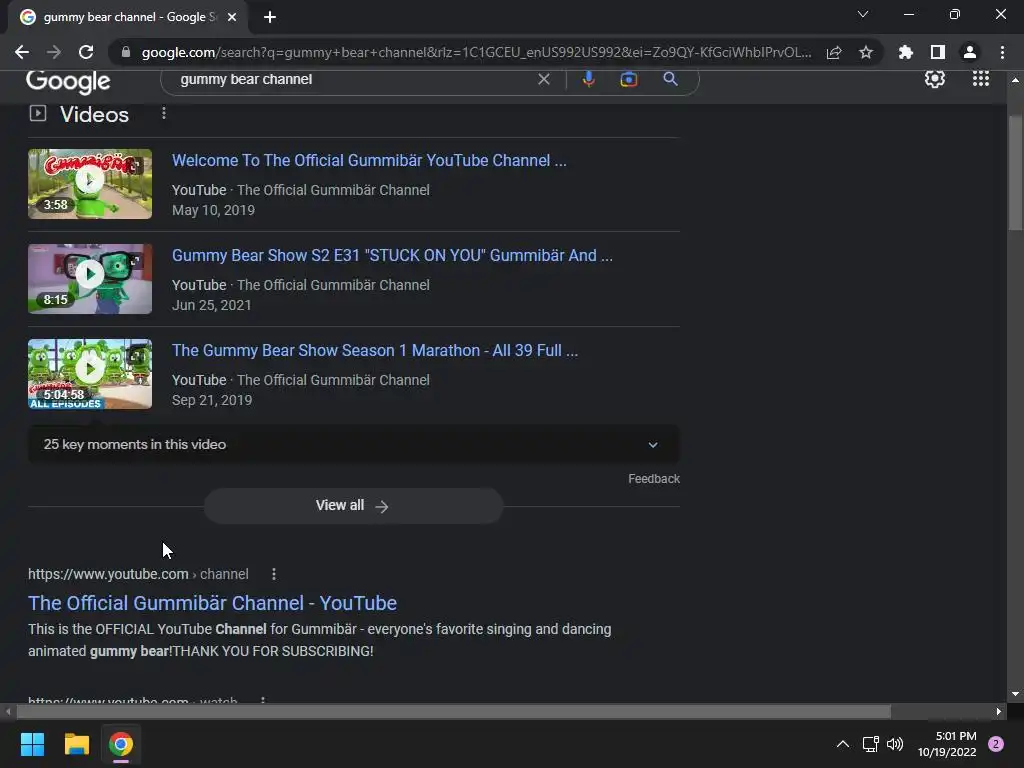Open the Windows Start menu
1024x768 pixels.
click(32, 744)
